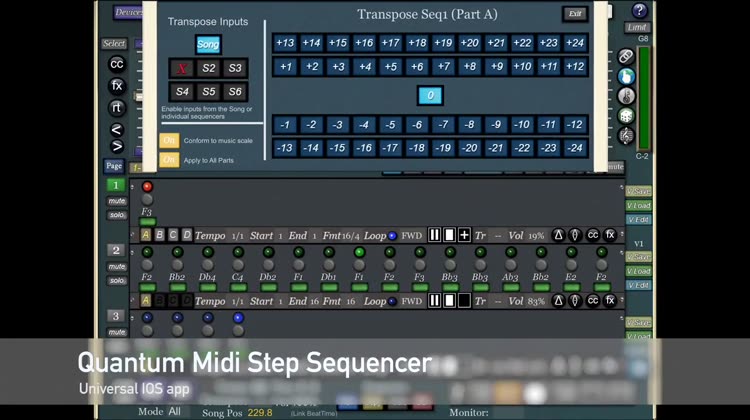Click the left arrow < icon in the sidebar

pos(116,130)
